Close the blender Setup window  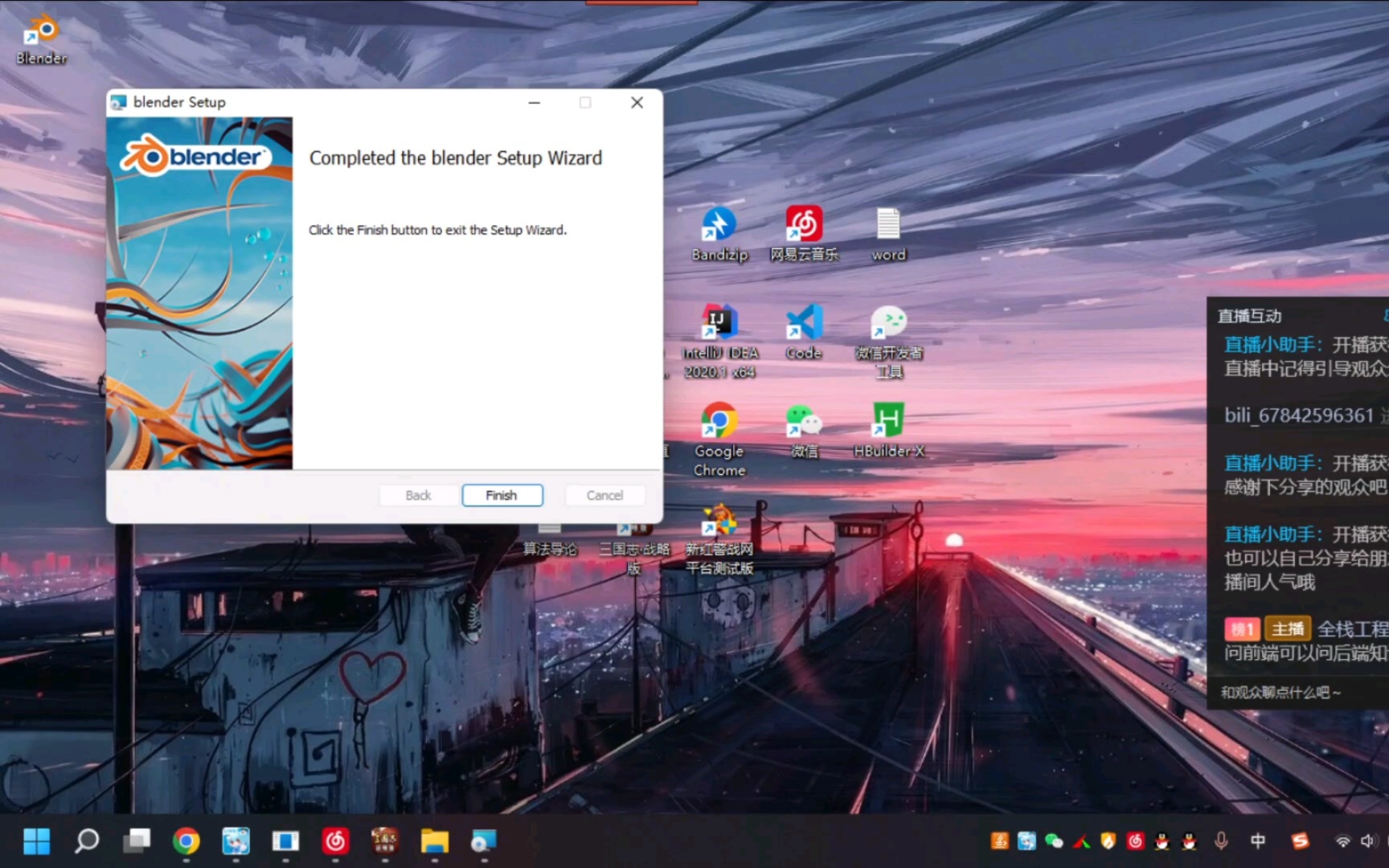coord(637,103)
